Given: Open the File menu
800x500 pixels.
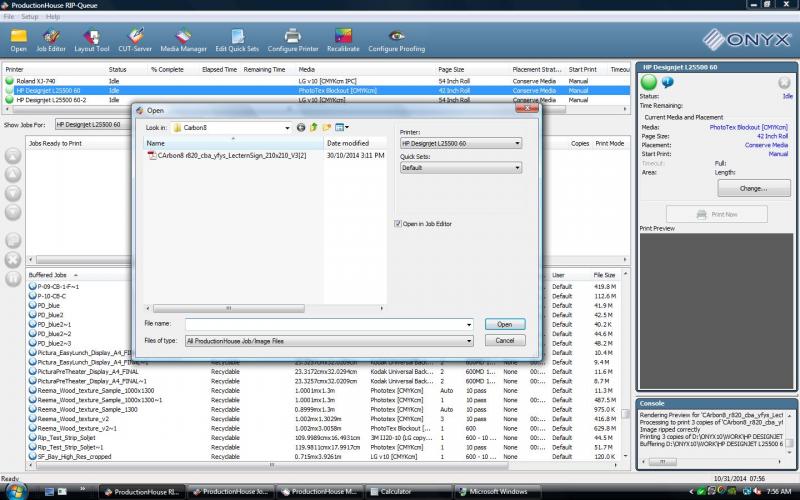Looking at the screenshot, I should 9,17.
